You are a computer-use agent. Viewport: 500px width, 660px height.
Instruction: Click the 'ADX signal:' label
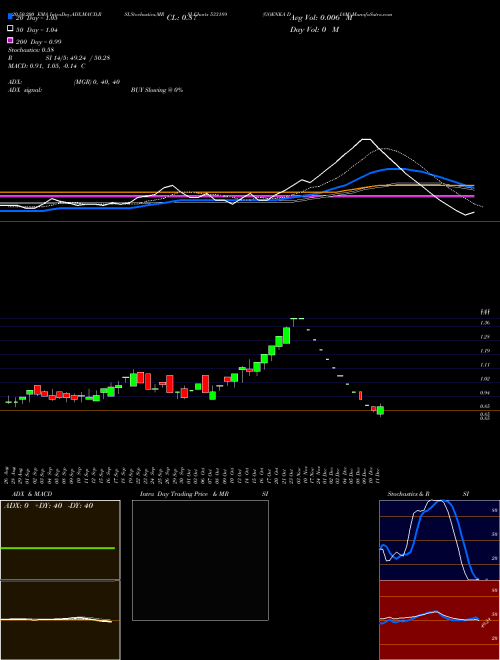pos(25,90)
